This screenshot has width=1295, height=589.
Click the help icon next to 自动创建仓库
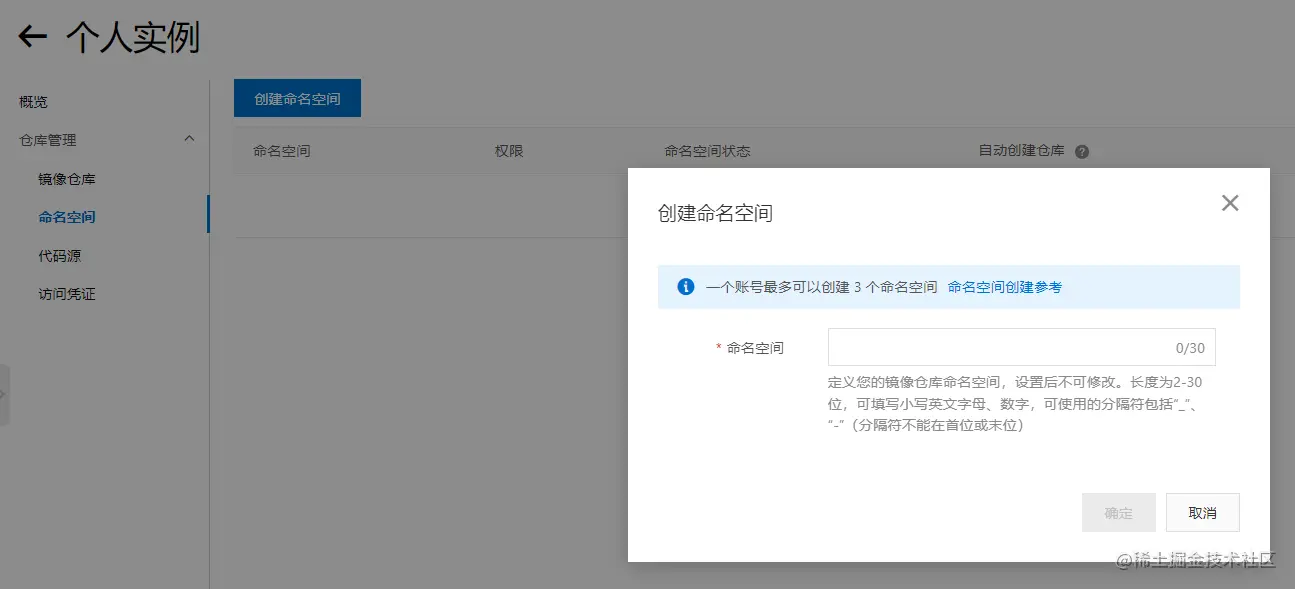click(1082, 152)
